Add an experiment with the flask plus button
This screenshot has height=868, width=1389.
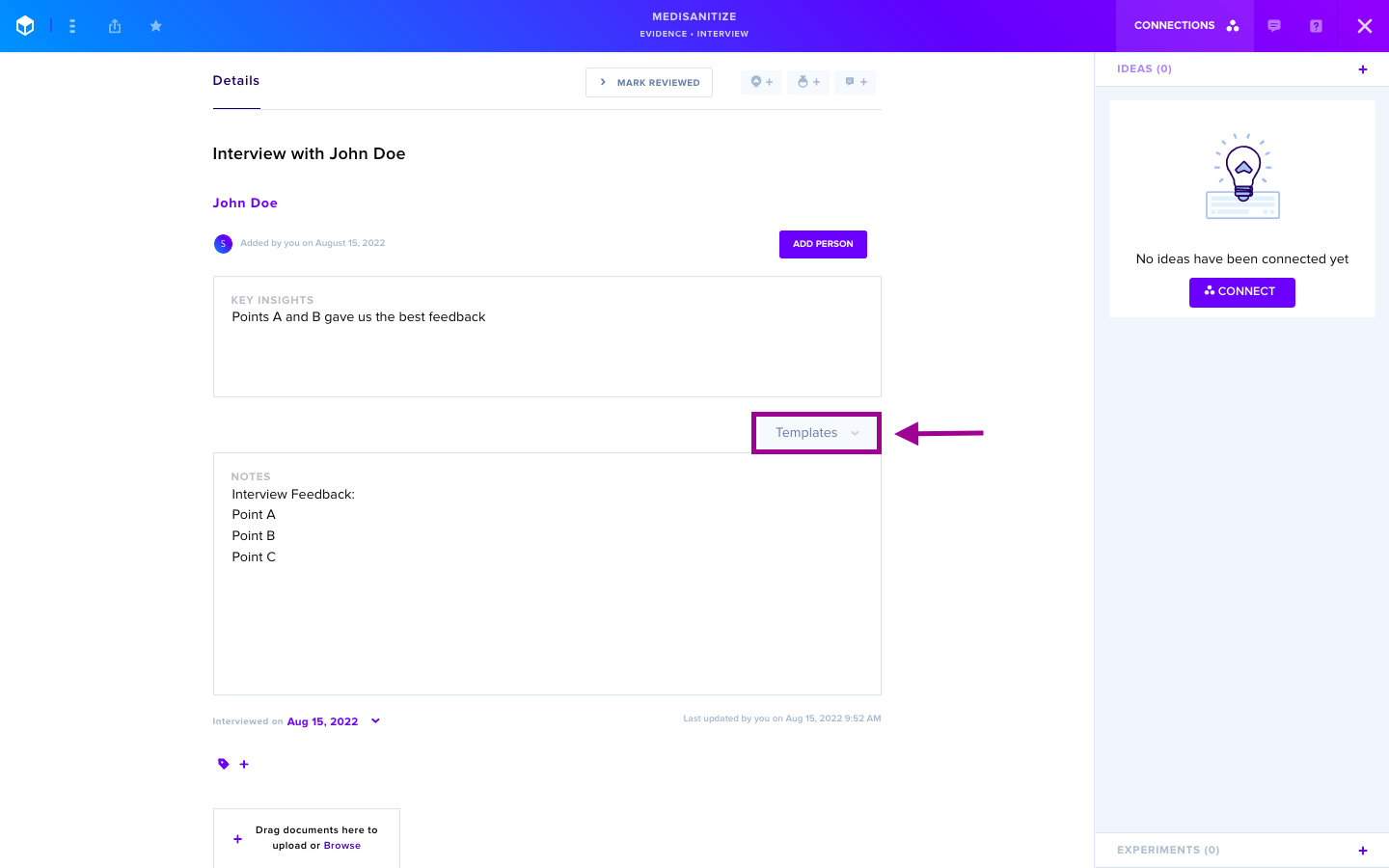point(808,82)
